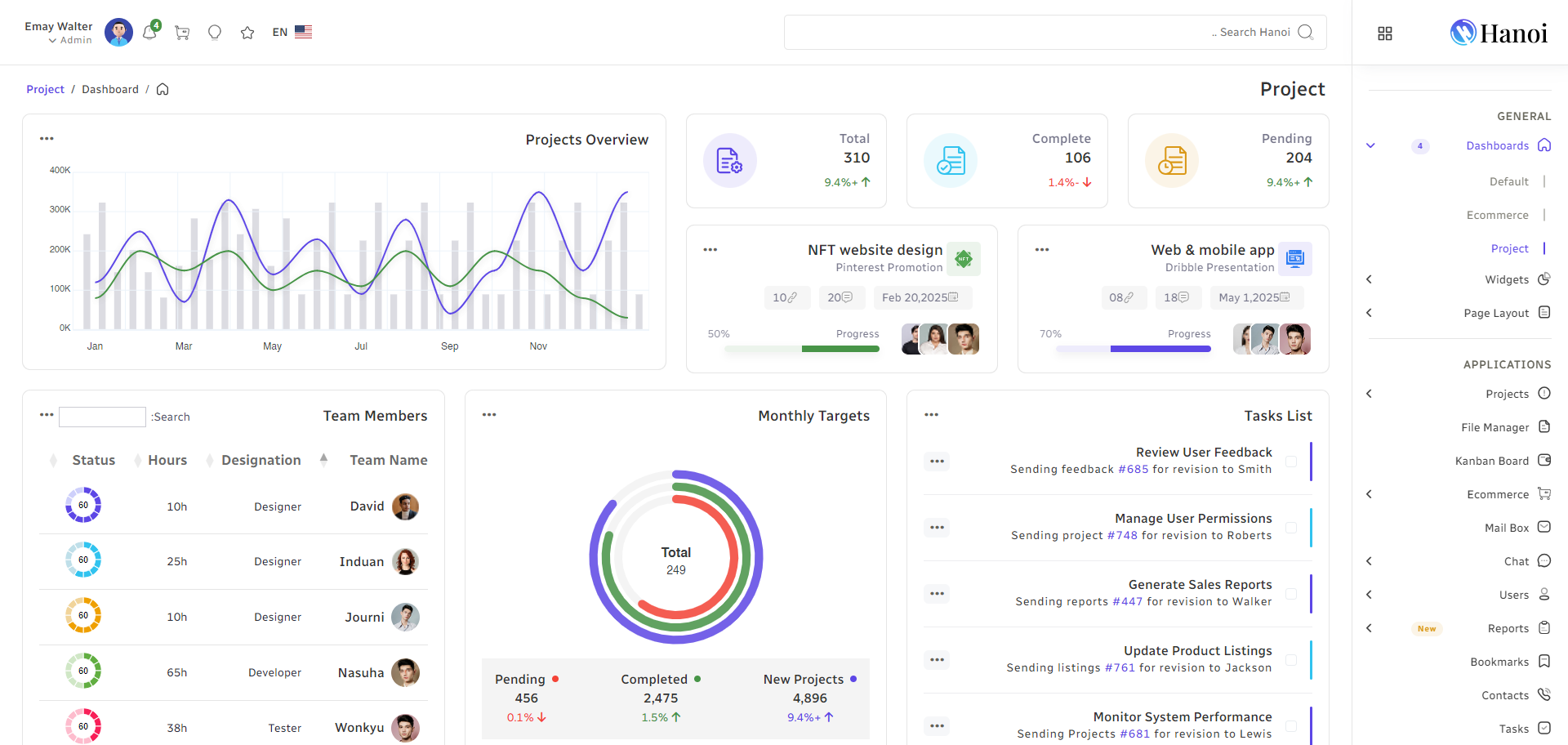Click the home icon in breadcrumb
Image resolution: width=1568 pixels, height=745 pixels.
[x=163, y=89]
